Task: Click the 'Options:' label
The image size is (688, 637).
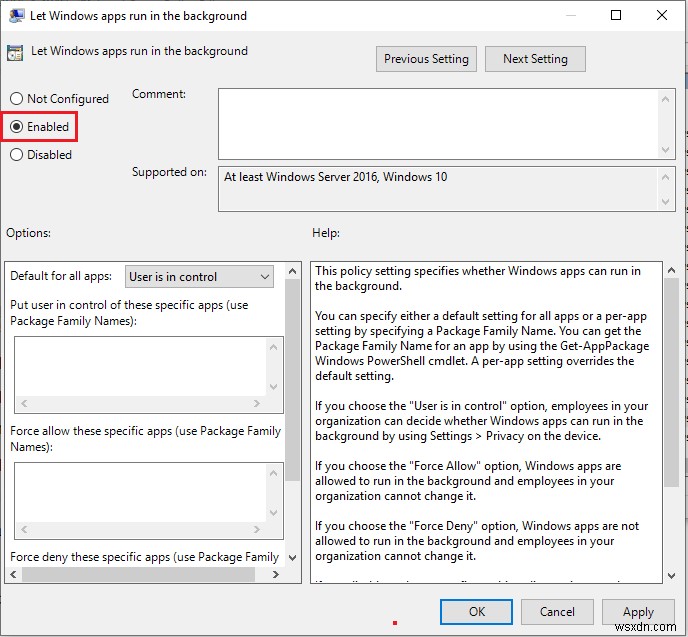Action: (29, 233)
